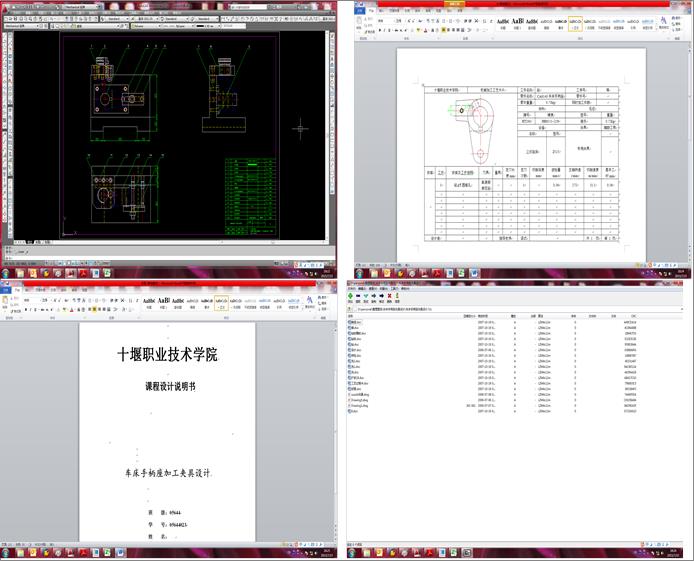Click the up-folder icon beside 7-Zip address bar

pyautogui.click(x=350, y=309)
